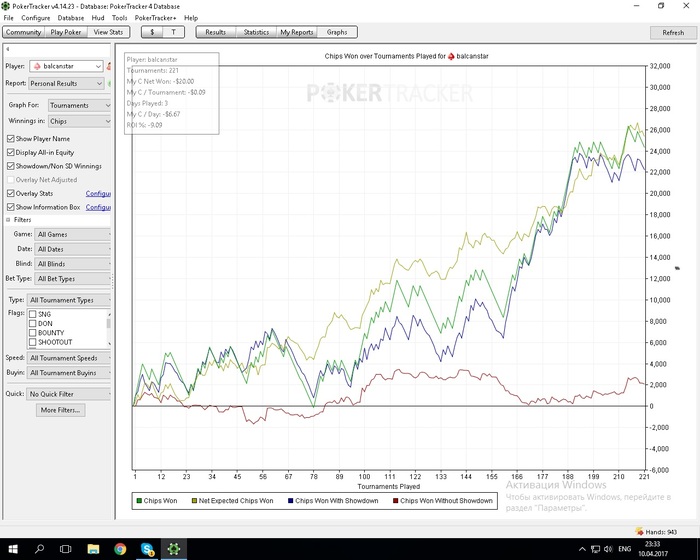Open Task View on the taskbar

tap(67, 549)
